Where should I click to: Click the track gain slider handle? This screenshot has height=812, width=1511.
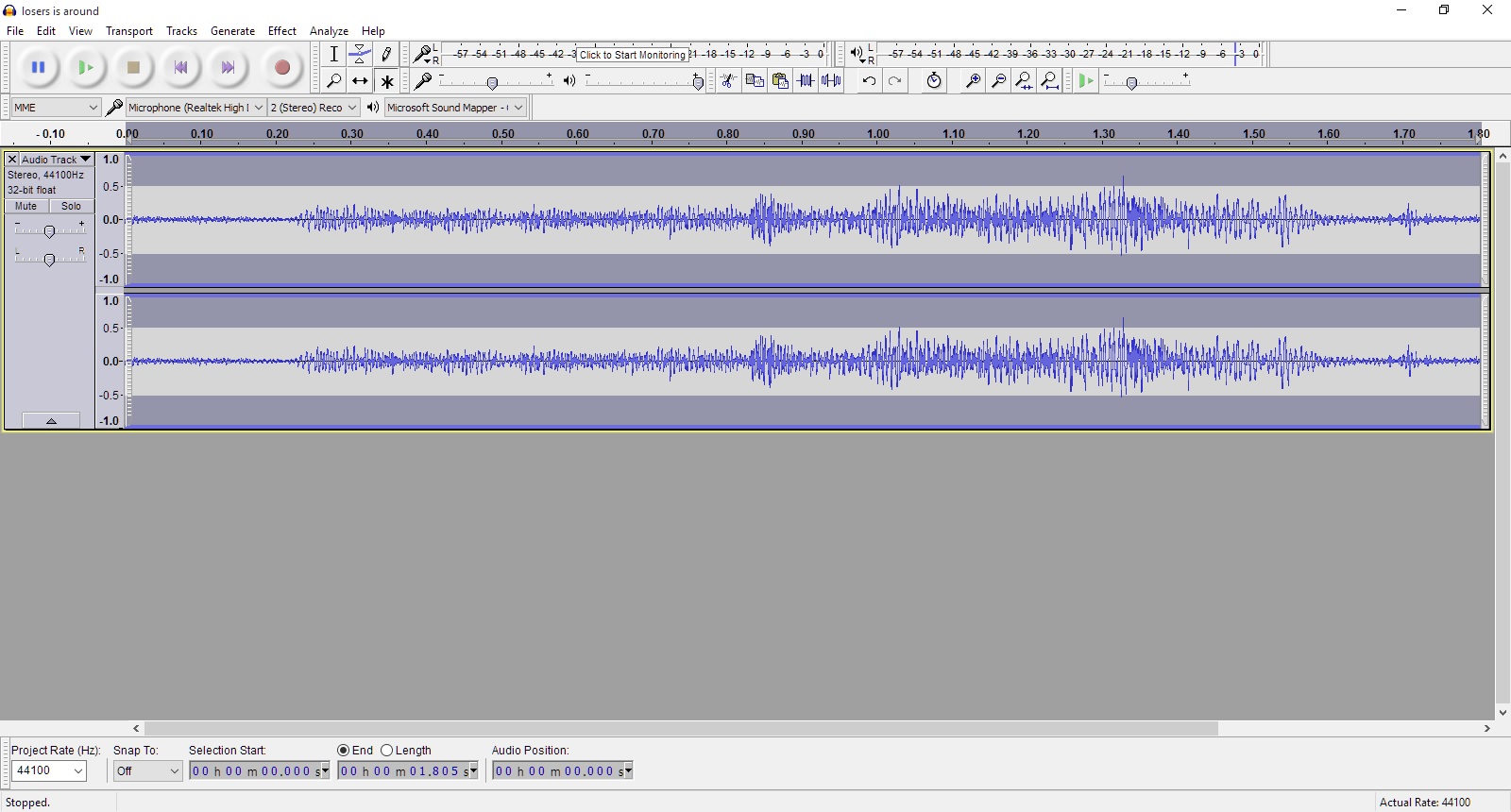coord(49,231)
